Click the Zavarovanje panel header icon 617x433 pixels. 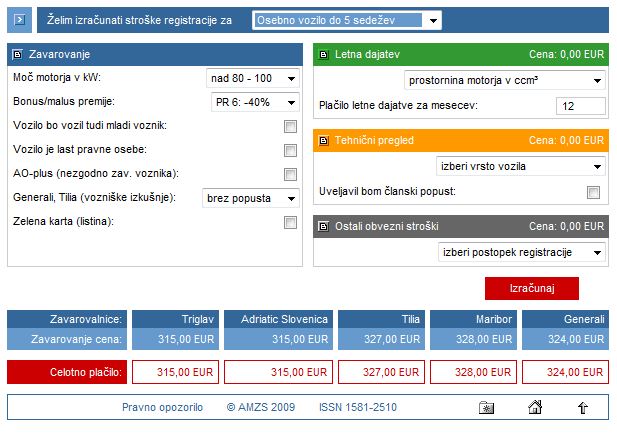click(x=17, y=54)
